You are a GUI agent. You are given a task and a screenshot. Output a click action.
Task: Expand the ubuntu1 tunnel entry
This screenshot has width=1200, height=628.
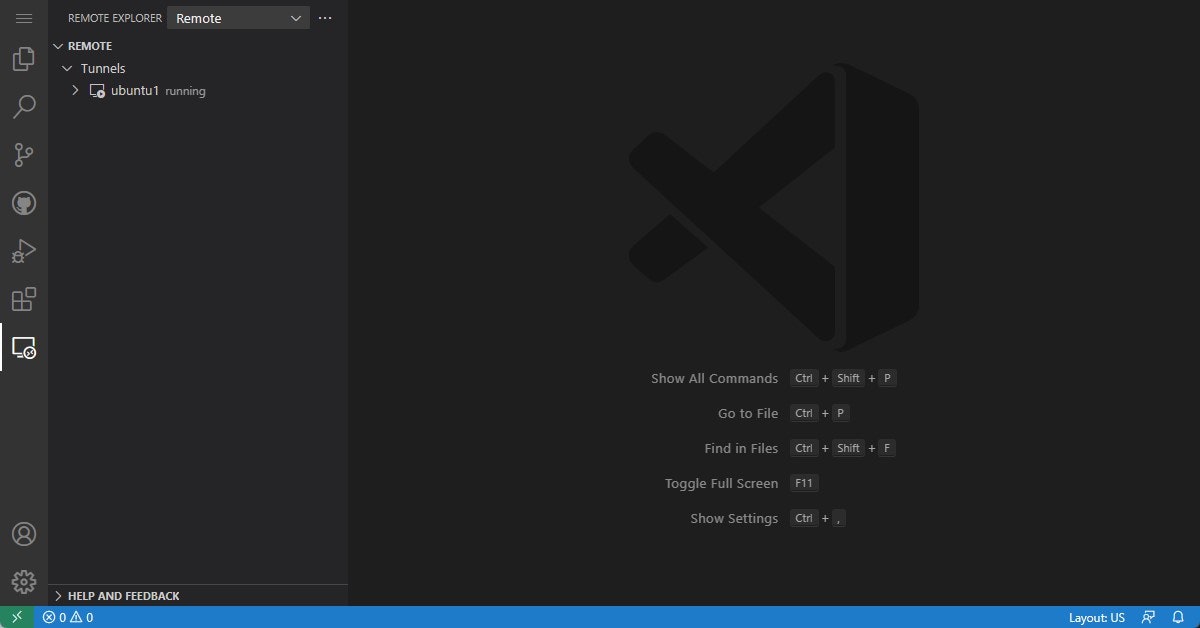pyautogui.click(x=75, y=90)
